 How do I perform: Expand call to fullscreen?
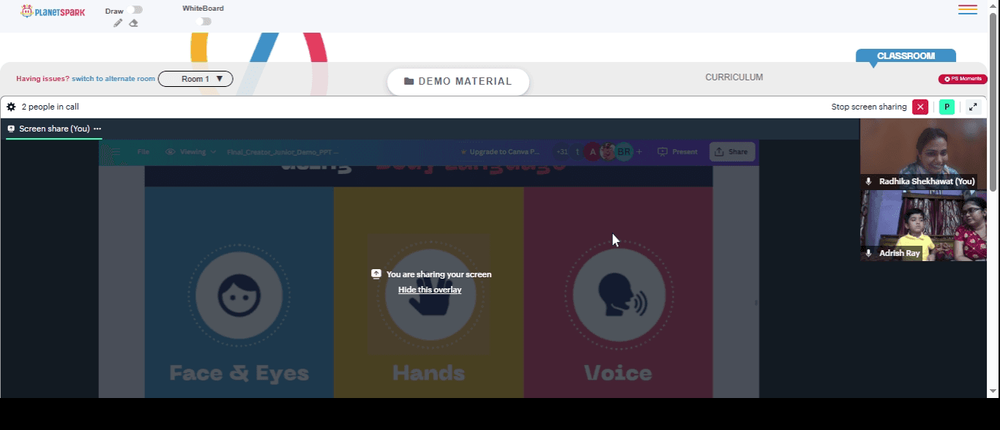click(973, 107)
